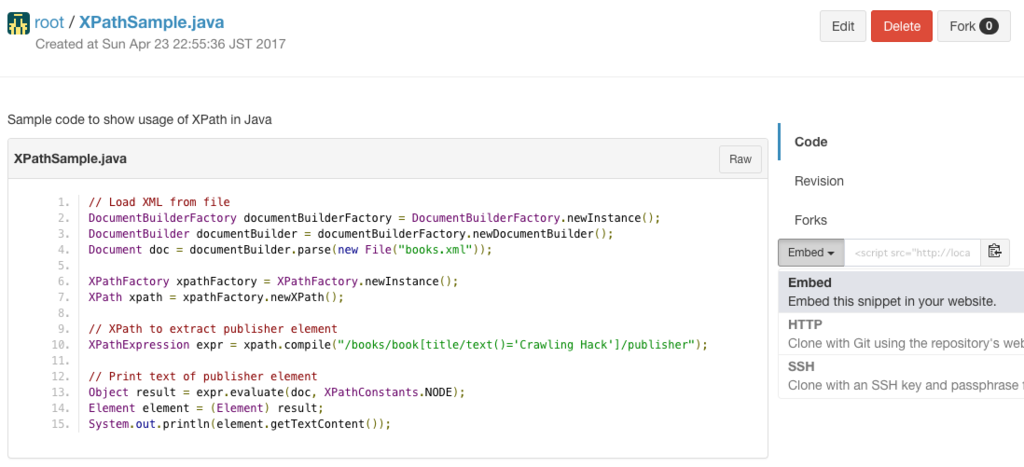Click line 4 parsing books.xml
This screenshot has height=467, width=1024.
[x=290, y=250]
